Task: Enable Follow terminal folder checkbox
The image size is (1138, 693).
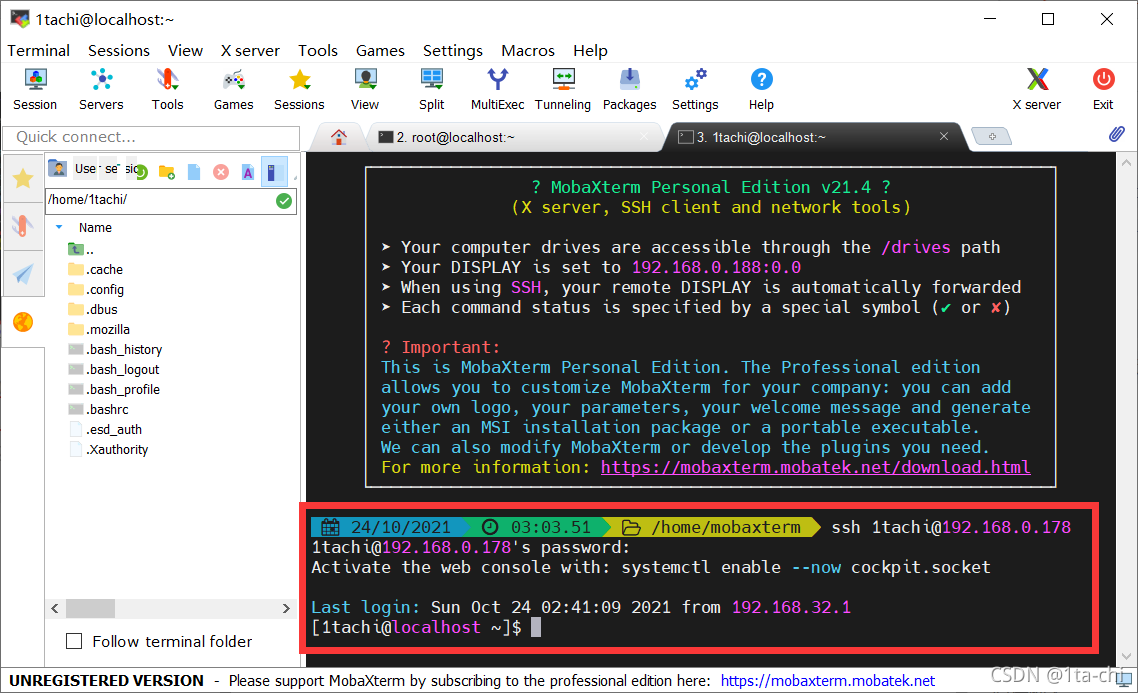Action: tap(74, 641)
